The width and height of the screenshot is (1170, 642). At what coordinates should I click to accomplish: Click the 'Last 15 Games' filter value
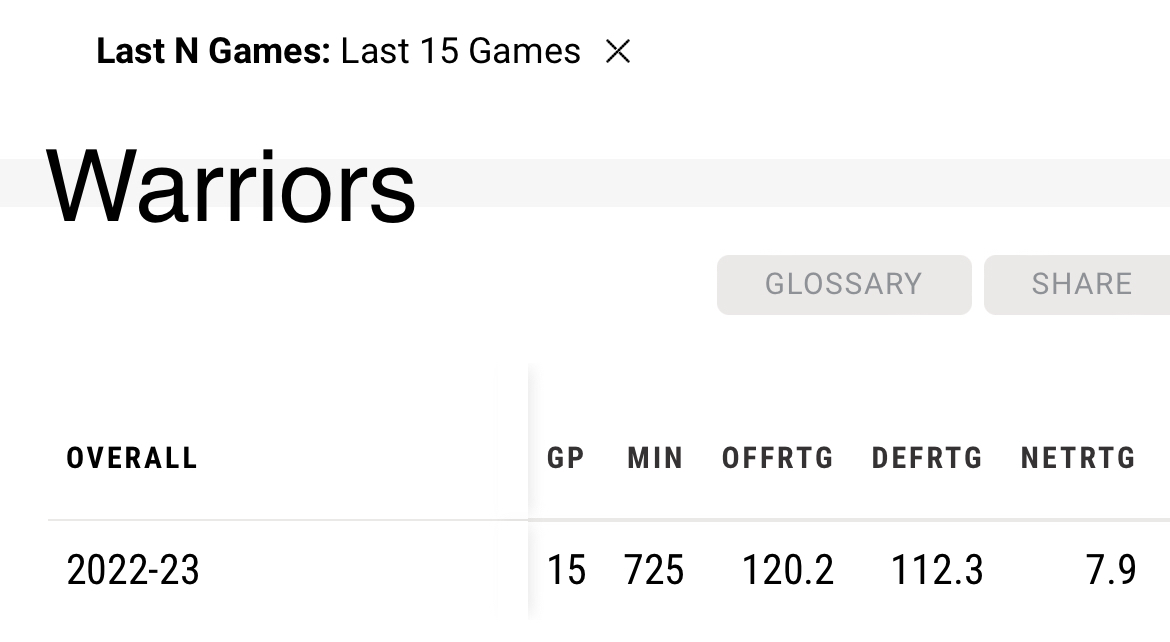point(460,52)
